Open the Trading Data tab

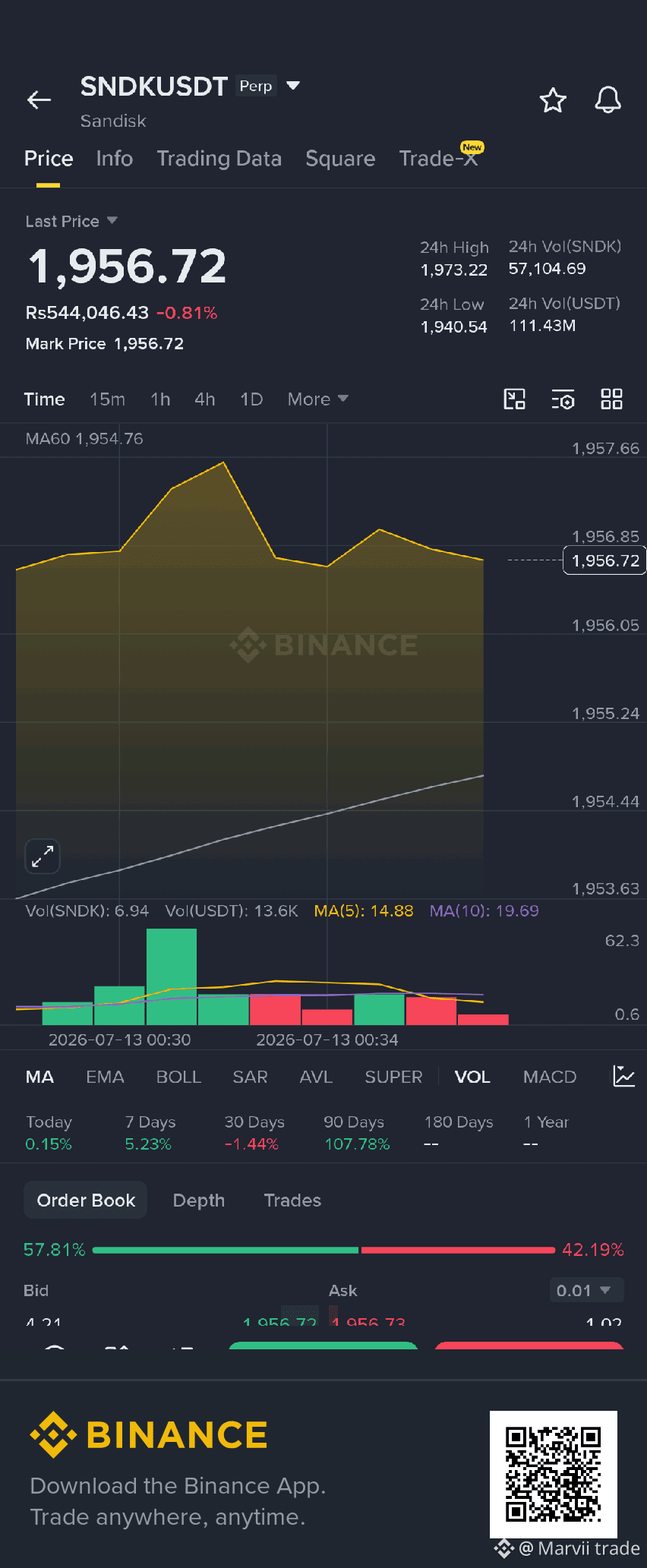(x=219, y=159)
